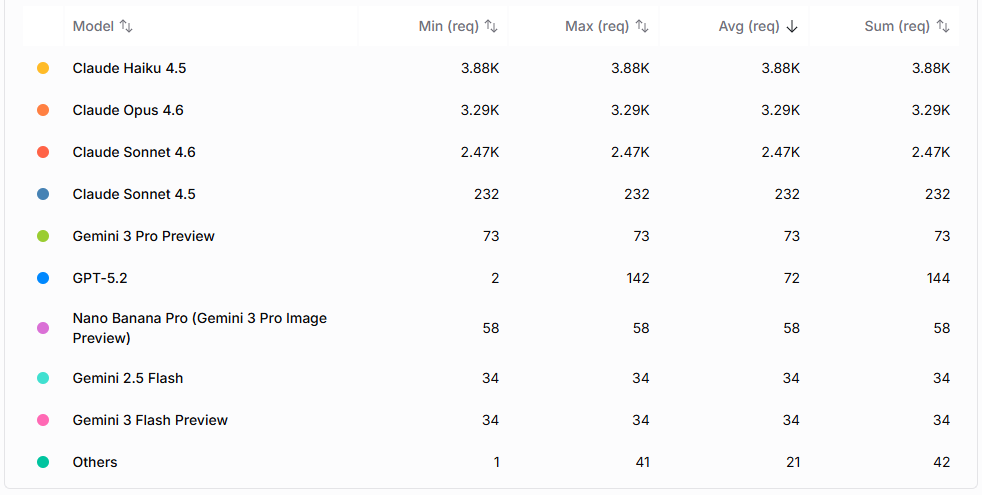Click the teal dot next to Others
The height and width of the screenshot is (495, 982).
(43, 462)
